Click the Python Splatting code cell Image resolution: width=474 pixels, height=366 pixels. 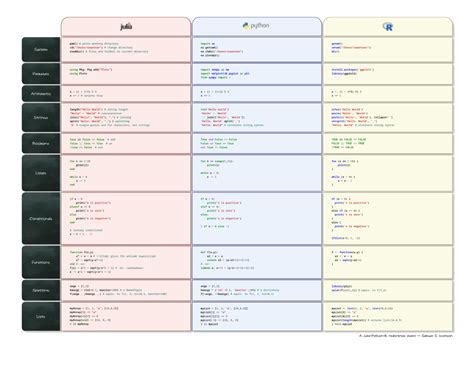[x=257, y=290]
